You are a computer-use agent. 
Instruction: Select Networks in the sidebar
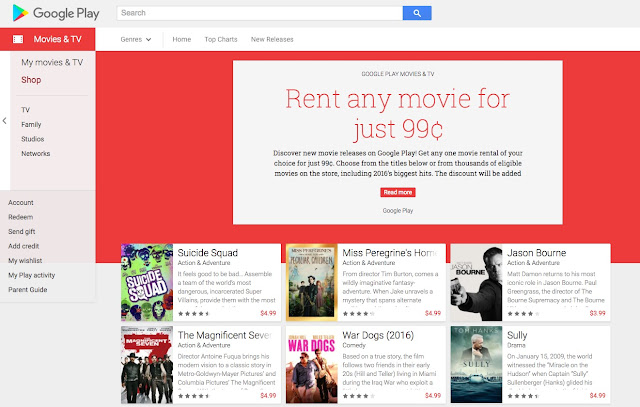[x=36, y=153]
